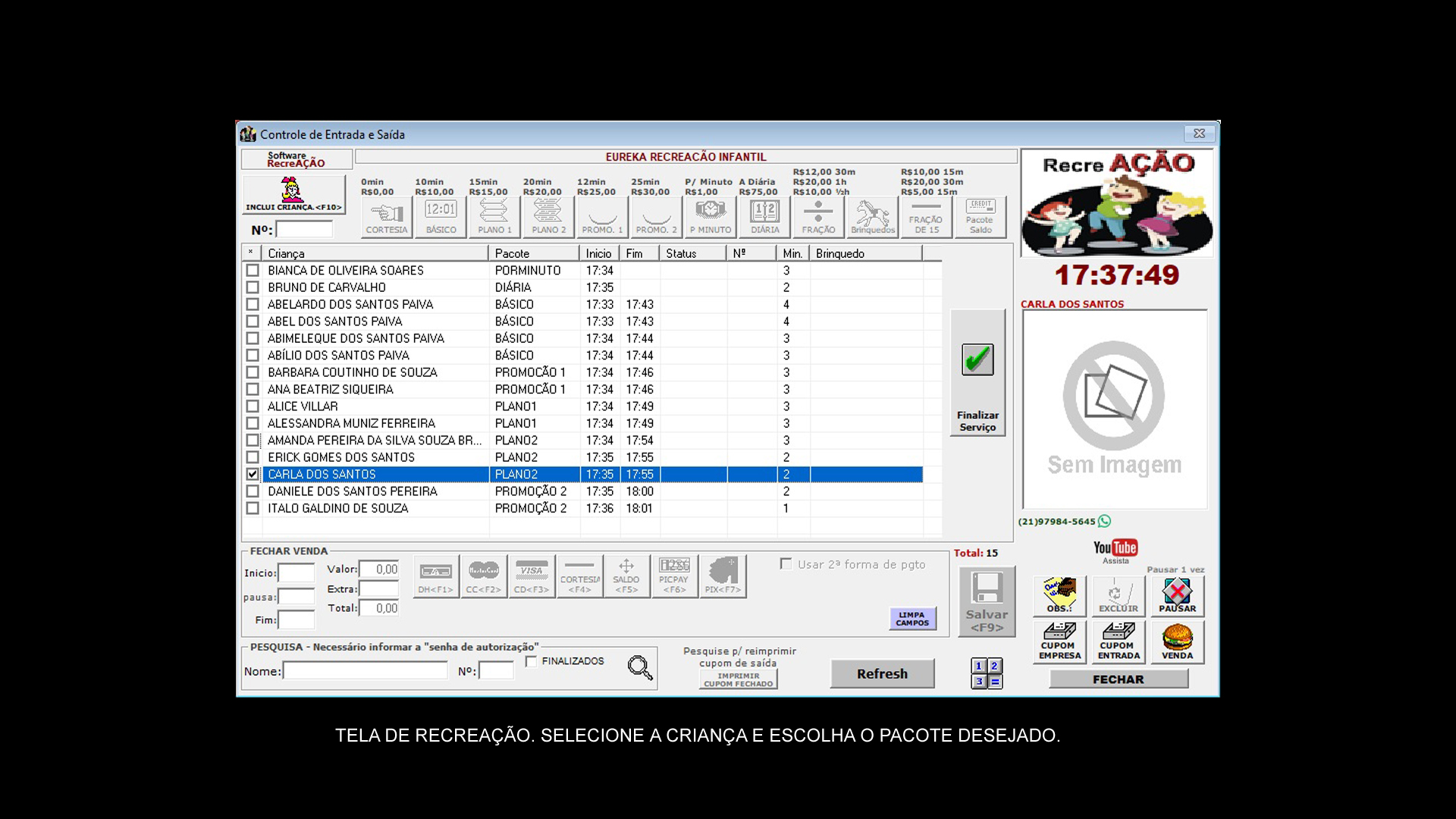This screenshot has width=1456, height=819.
Task: Uncheck the CARLA DOS SANTOS checkbox
Action: [253, 474]
